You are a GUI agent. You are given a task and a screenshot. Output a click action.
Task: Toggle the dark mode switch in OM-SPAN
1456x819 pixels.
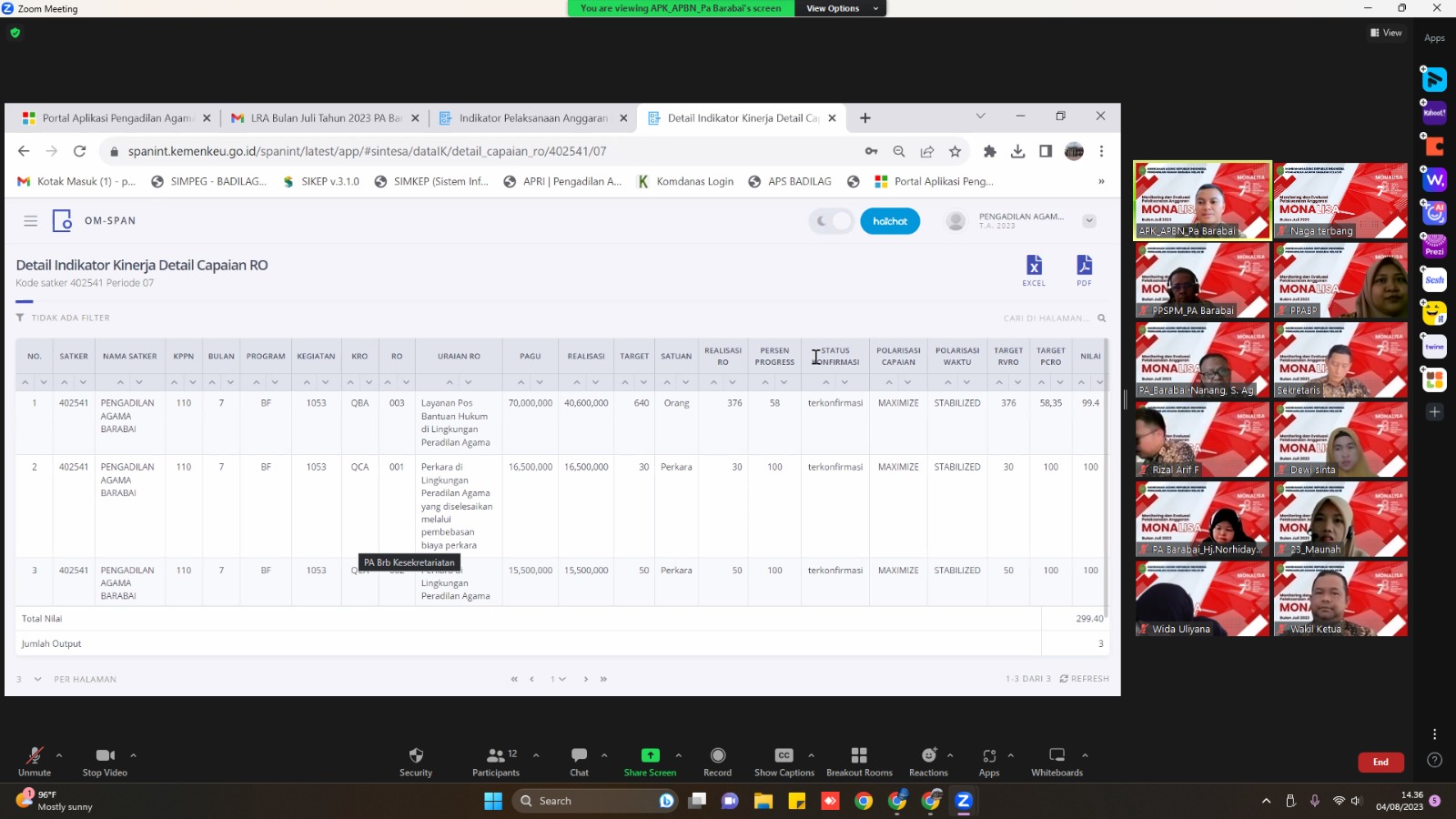coord(832,221)
